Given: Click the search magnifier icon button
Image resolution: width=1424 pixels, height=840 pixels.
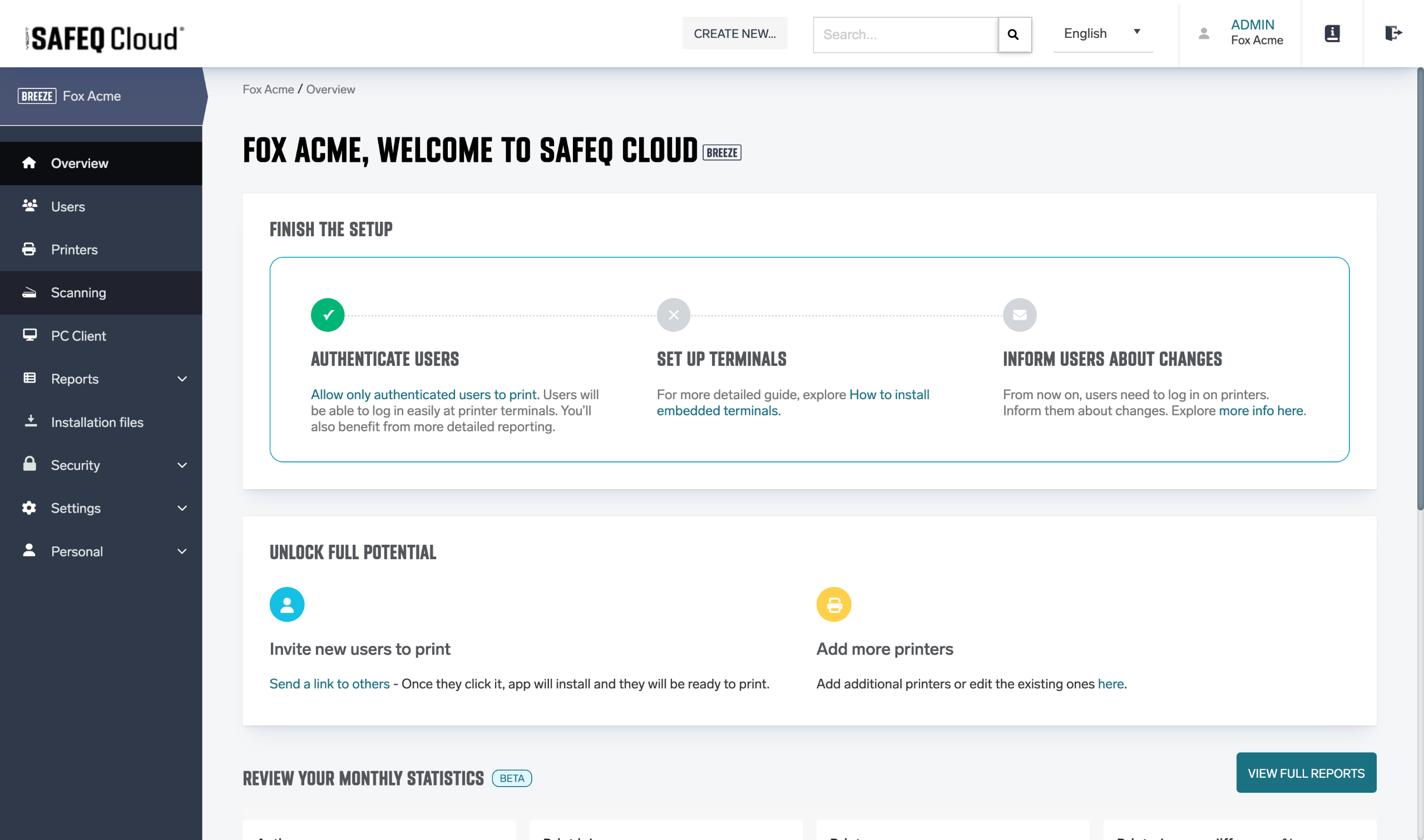Looking at the screenshot, I should [x=1013, y=34].
